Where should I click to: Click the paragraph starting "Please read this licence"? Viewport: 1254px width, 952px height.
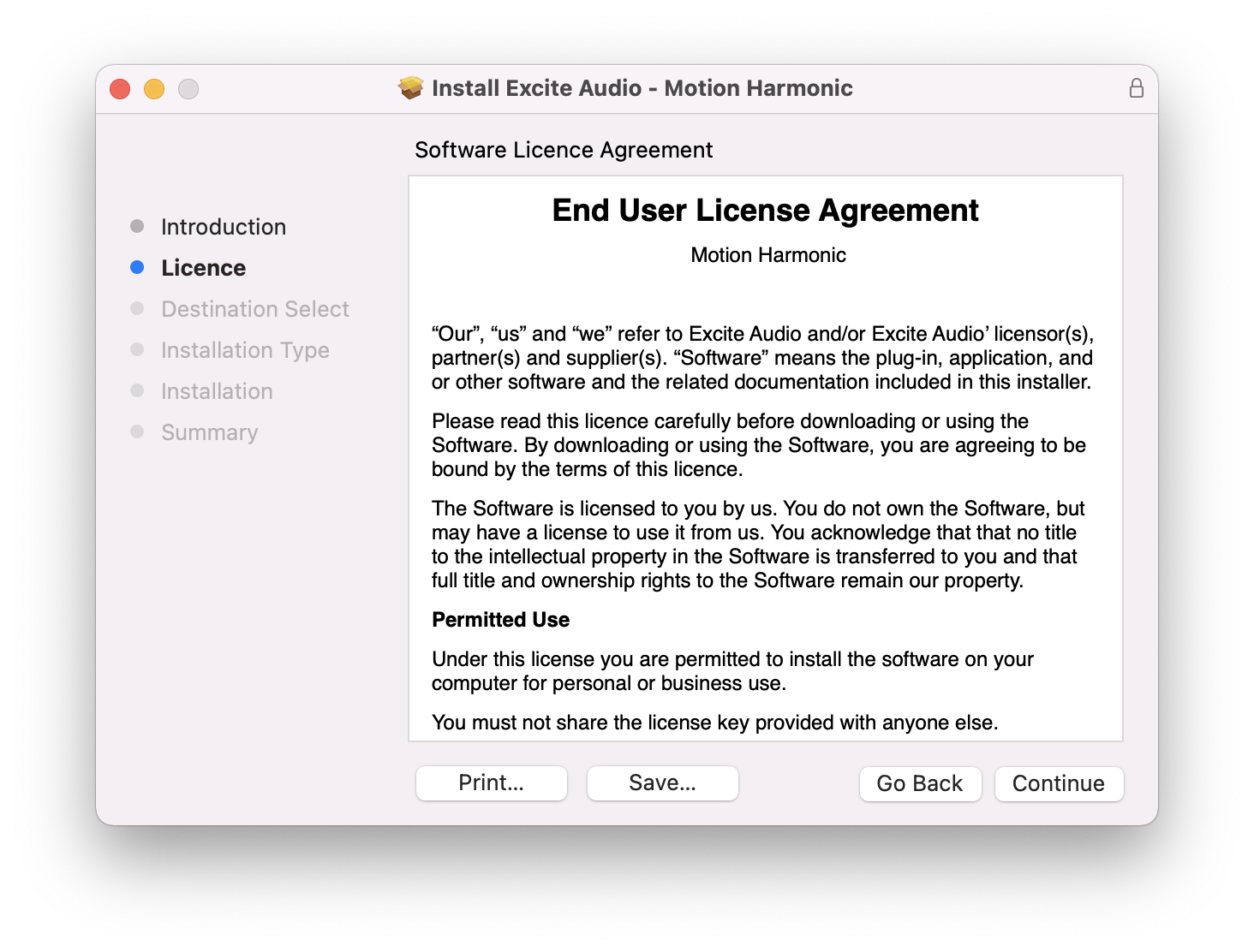click(759, 445)
